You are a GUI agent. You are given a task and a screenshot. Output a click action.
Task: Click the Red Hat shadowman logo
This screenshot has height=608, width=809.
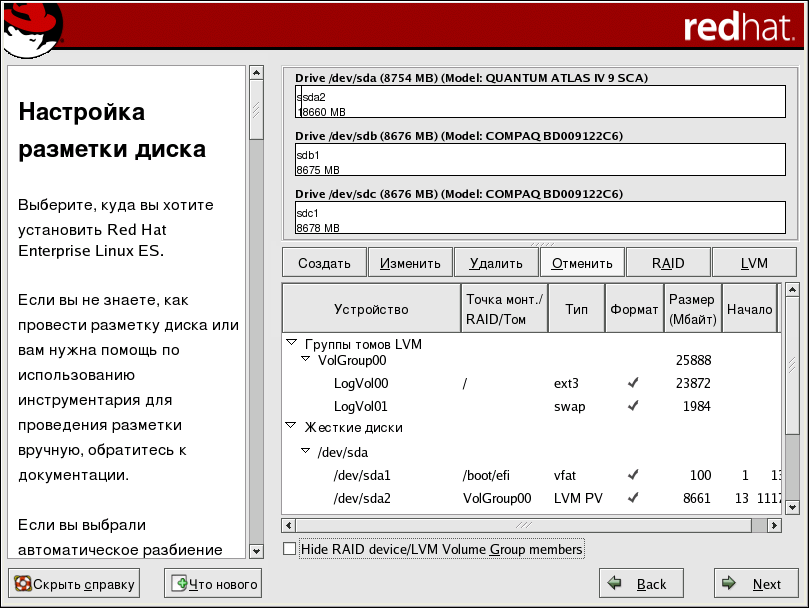28,28
